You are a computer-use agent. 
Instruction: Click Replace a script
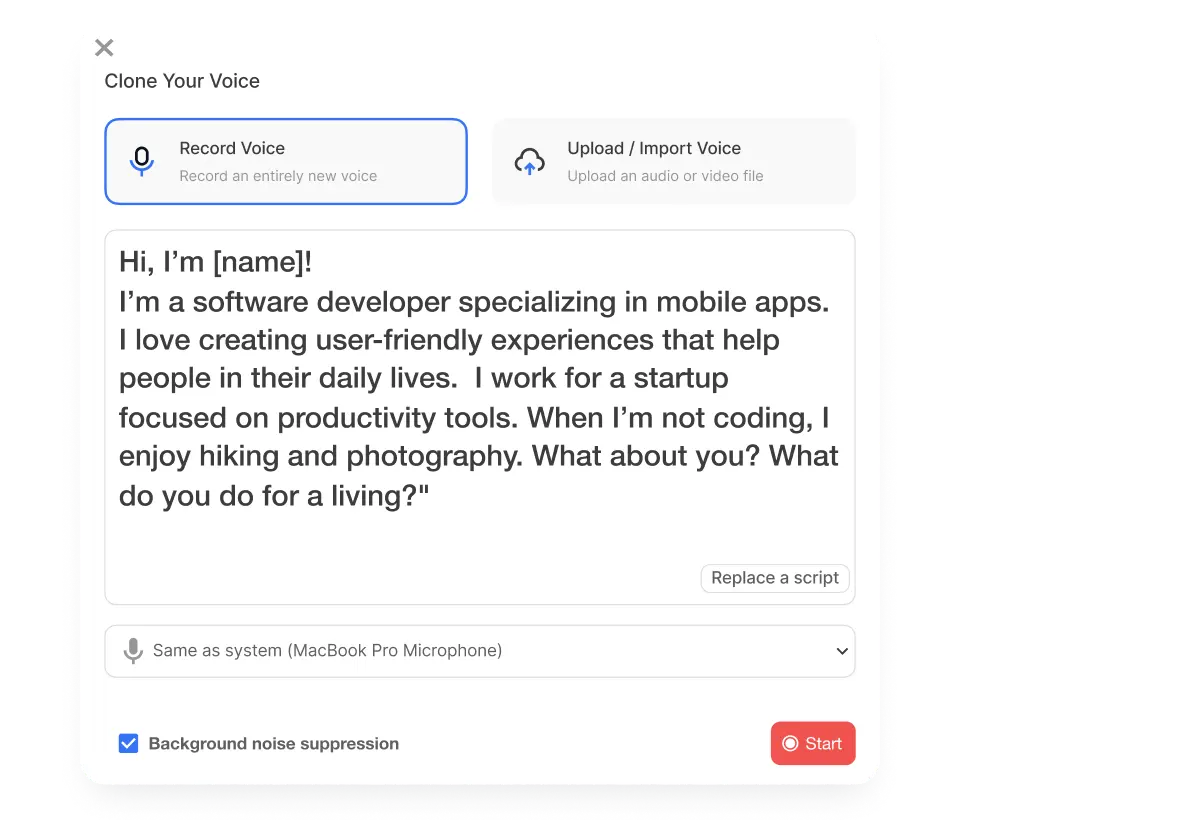coord(775,578)
